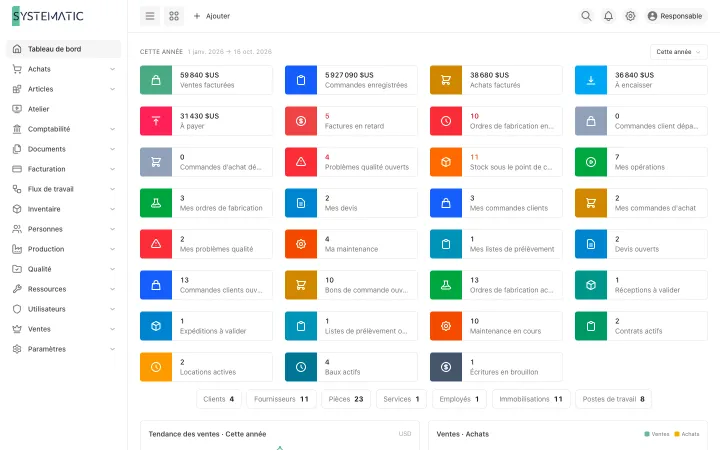Screen dimensions: 720x450
Task: Click the Clients 4 chip
Action: (219, 399)
